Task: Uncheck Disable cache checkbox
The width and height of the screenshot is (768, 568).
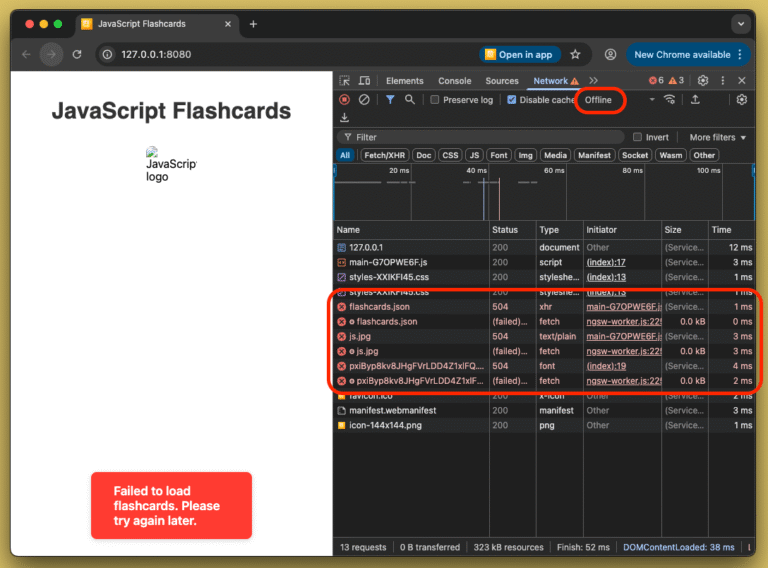Action: pyautogui.click(x=512, y=100)
